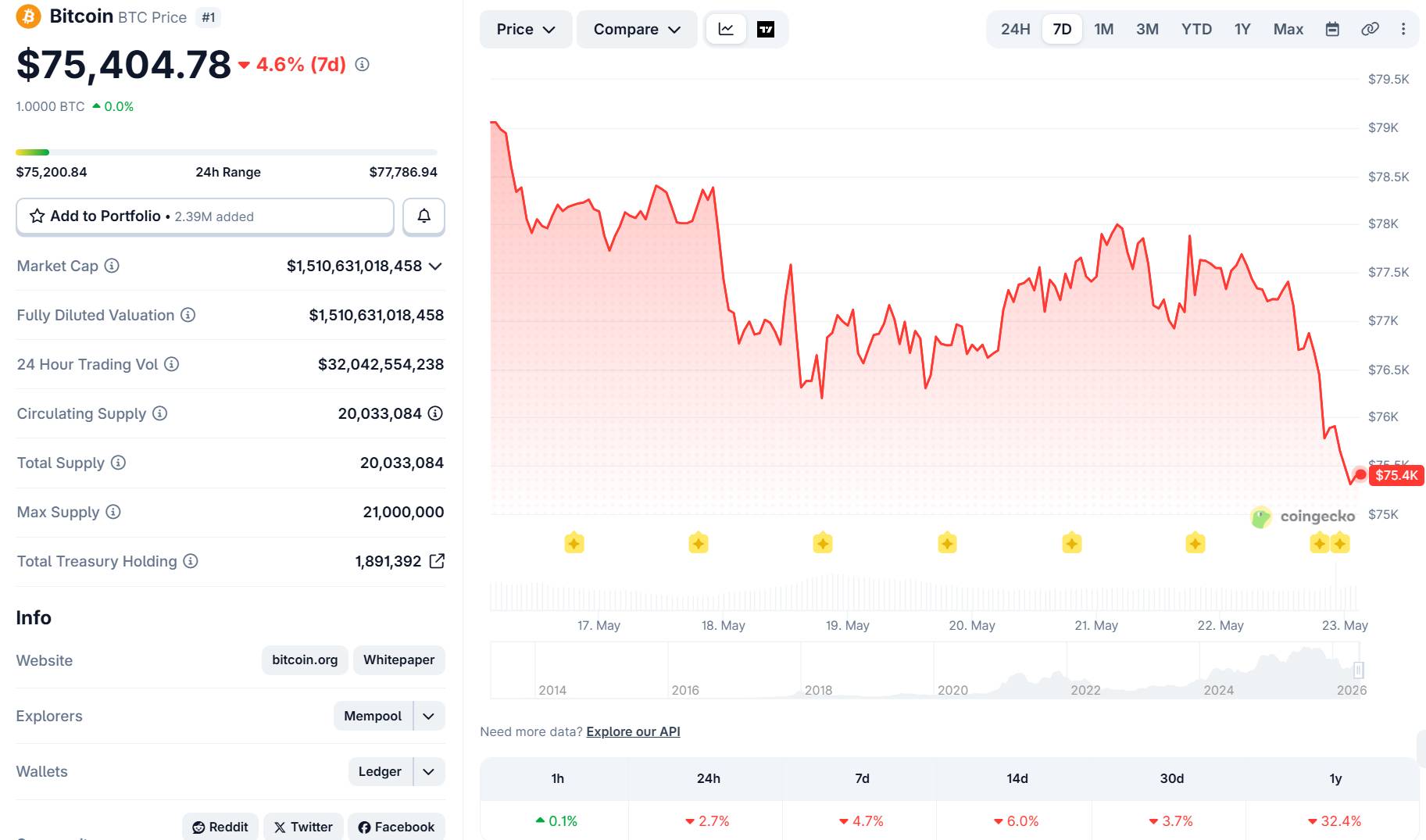The height and width of the screenshot is (840, 1426).
Task: Click the bell price alert icon
Action: tap(424, 216)
